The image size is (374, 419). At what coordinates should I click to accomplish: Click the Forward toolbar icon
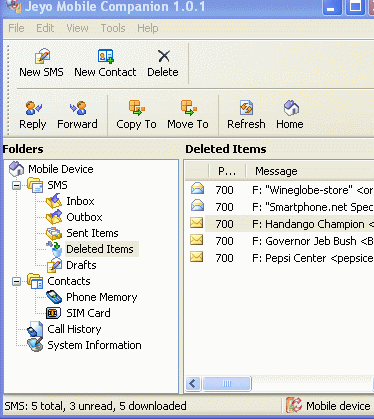click(x=78, y=108)
